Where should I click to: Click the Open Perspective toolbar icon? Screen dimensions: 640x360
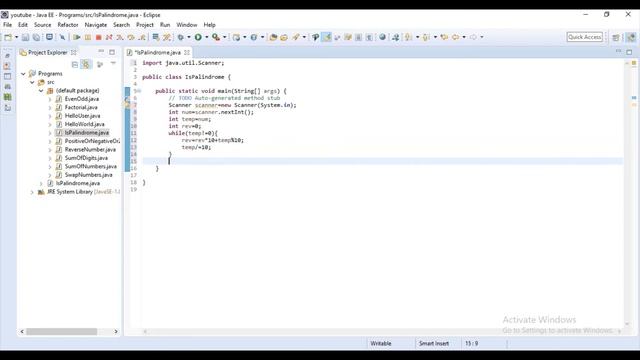(x=616, y=37)
